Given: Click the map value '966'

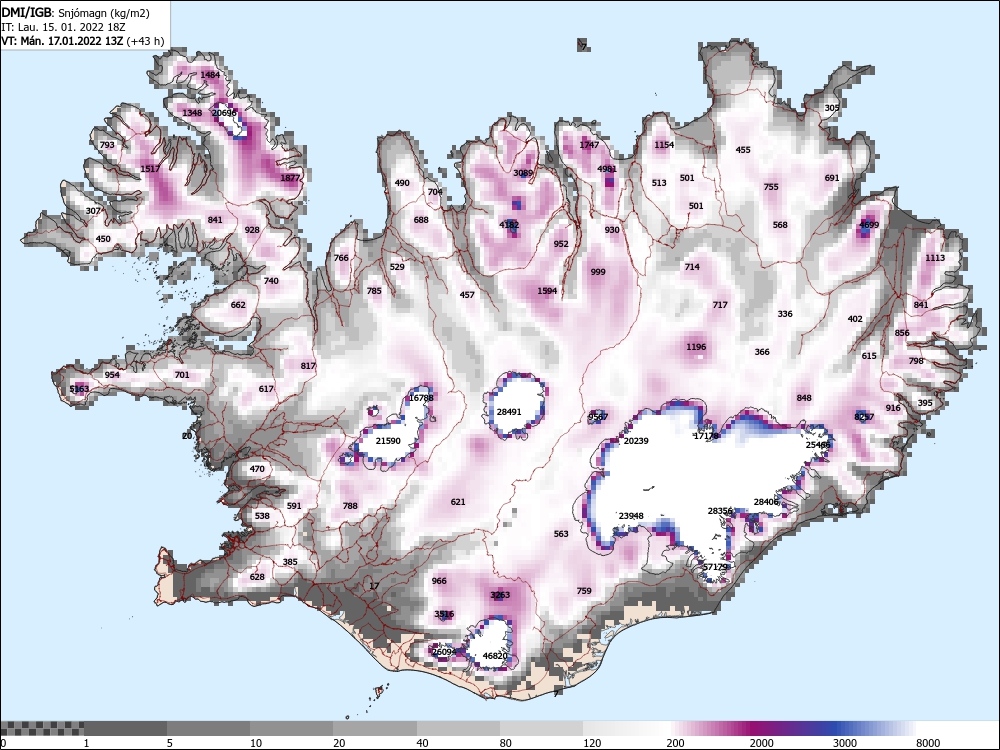Looking at the screenshot, I should [439, 581].
